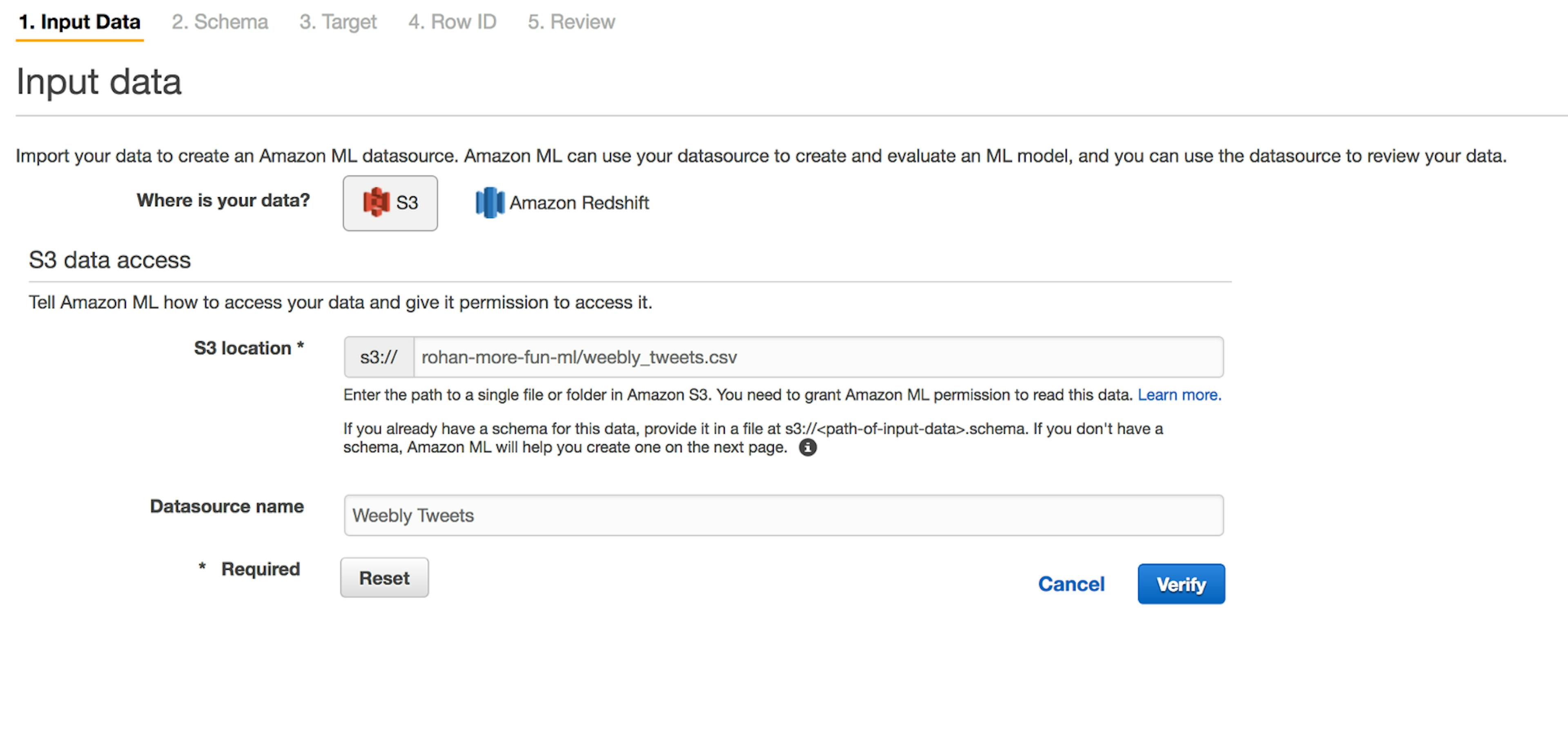
Task: Open the Learn more link
Action: [x=1179, y=395]
